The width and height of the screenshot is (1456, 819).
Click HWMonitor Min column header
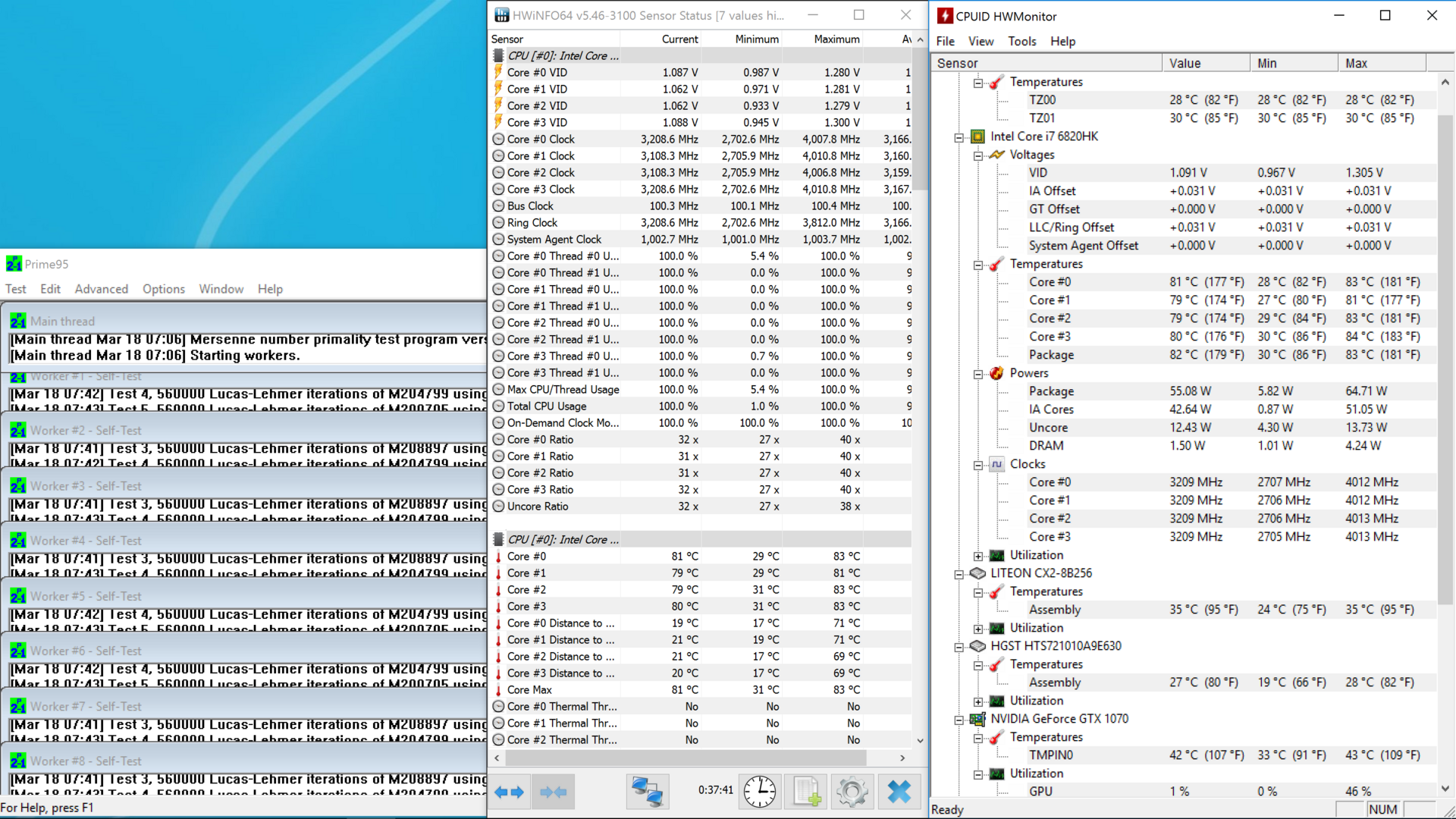click(1294, 63)
